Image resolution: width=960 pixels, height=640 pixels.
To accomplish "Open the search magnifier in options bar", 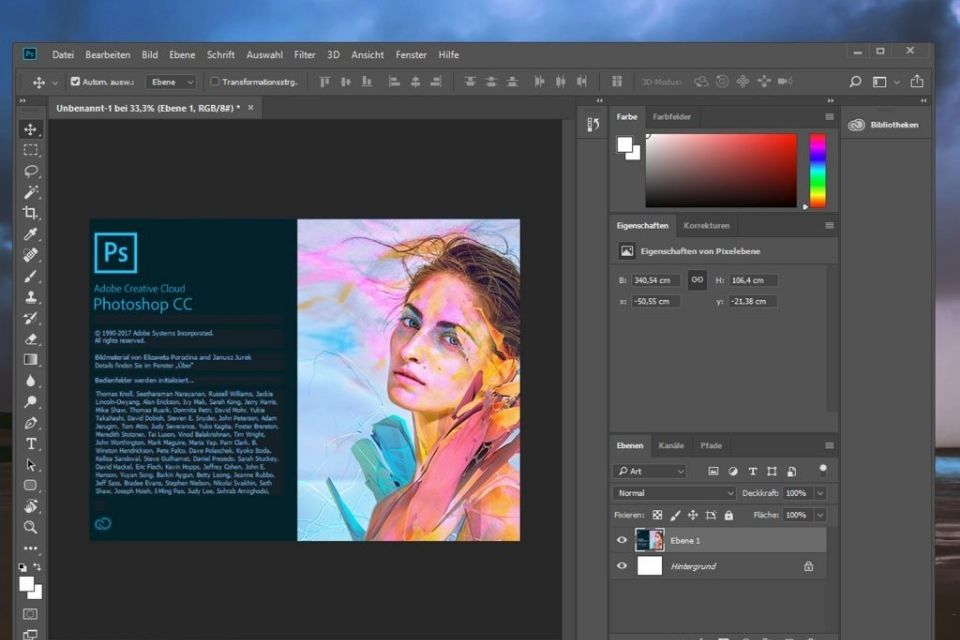I will [855, 81].
